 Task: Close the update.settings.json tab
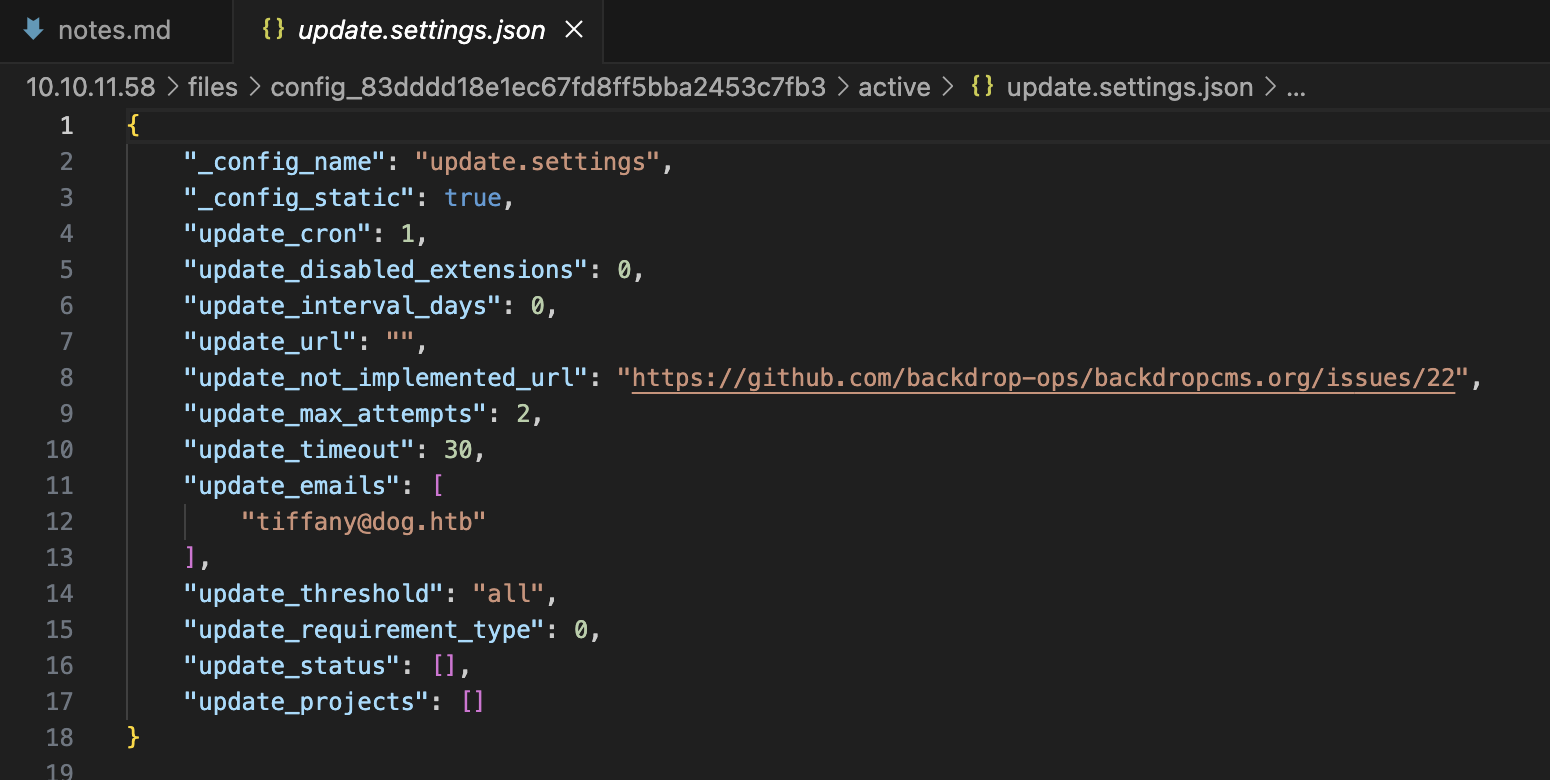click(573, 29)
